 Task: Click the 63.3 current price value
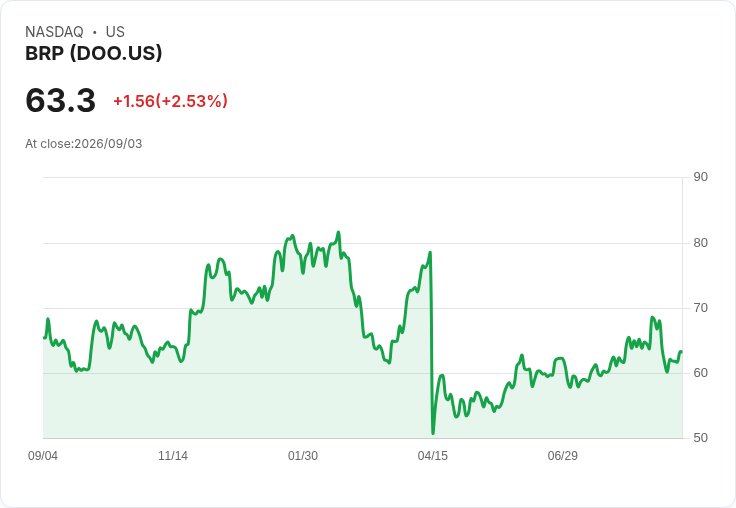tap(61, 100)
